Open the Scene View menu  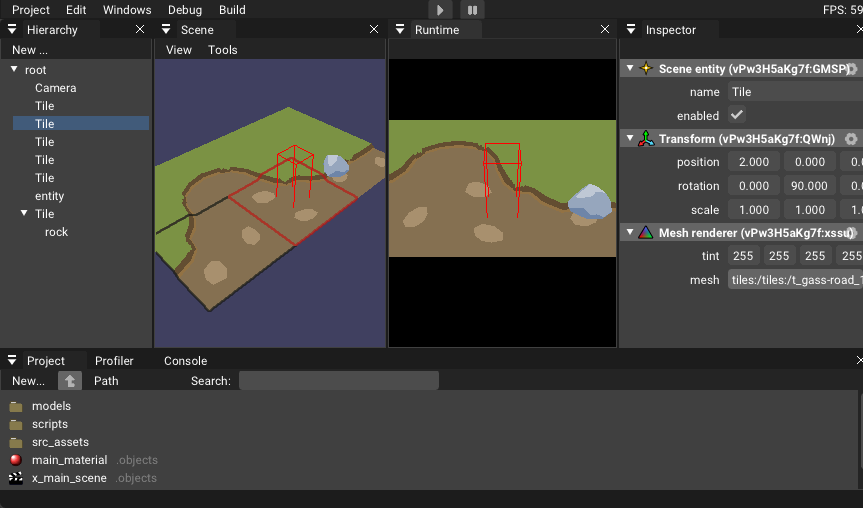click(x=179, y=50)
